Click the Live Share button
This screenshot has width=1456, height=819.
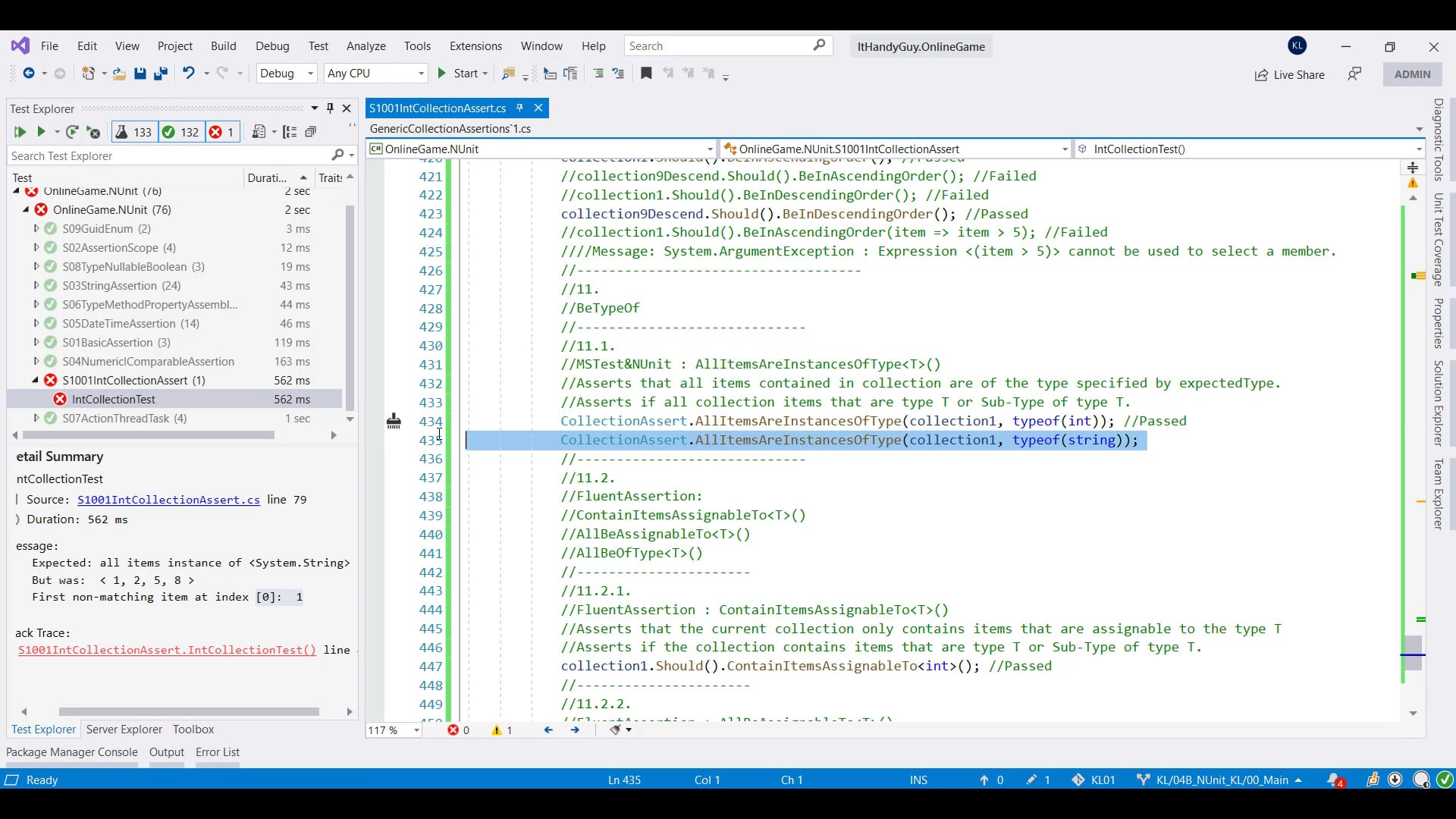click(x=1289, y=74)
